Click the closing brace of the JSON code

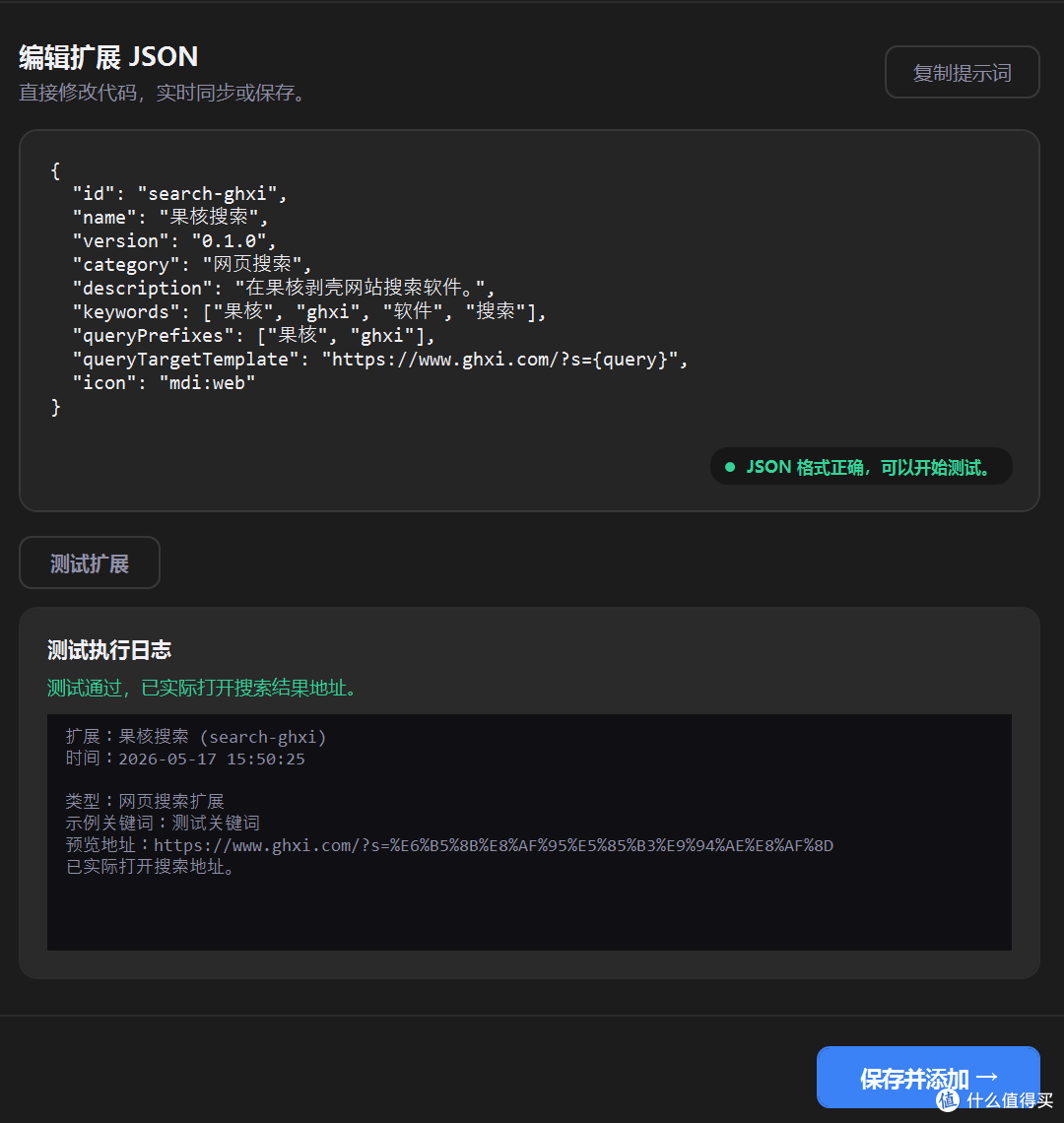[56, 407]
